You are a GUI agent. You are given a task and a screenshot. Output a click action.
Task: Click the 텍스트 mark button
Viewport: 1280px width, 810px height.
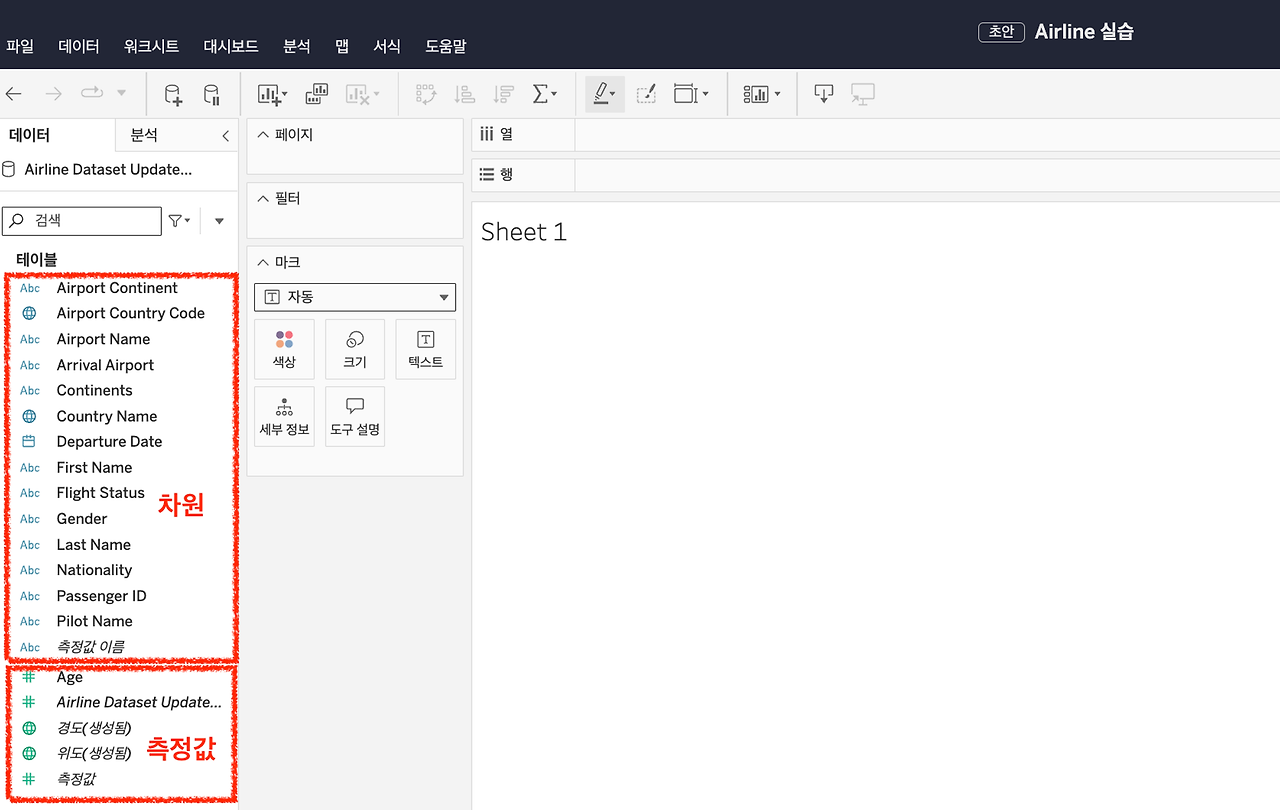tap(426, 349)
